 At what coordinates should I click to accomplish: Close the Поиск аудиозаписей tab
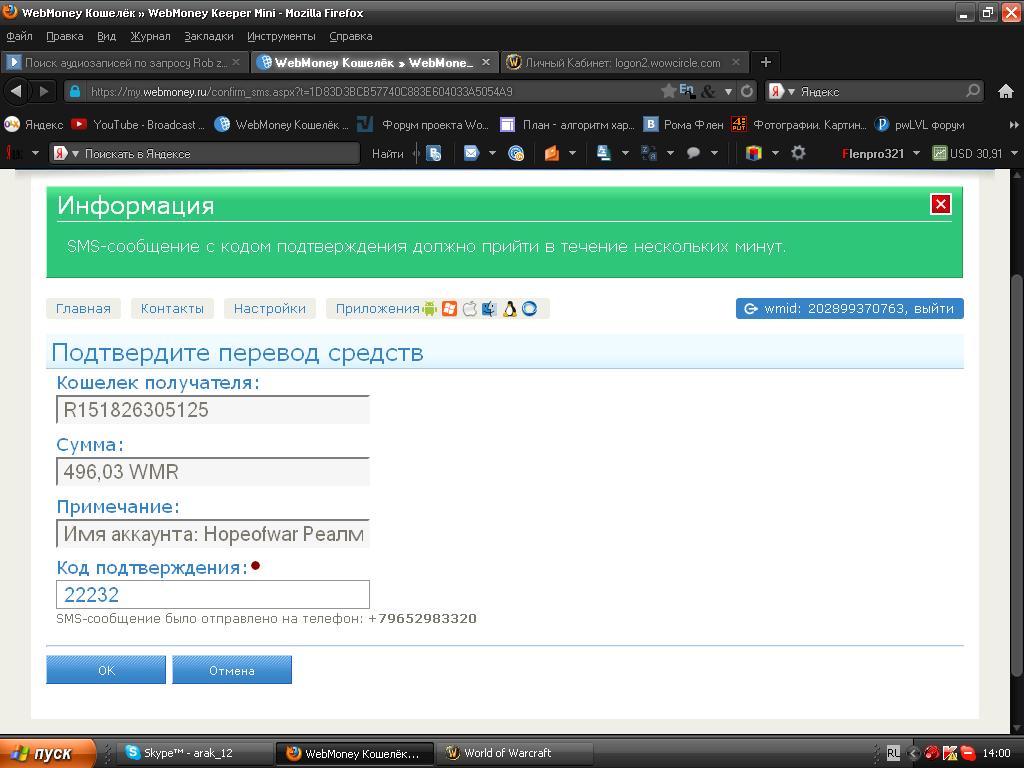[236, 62]
